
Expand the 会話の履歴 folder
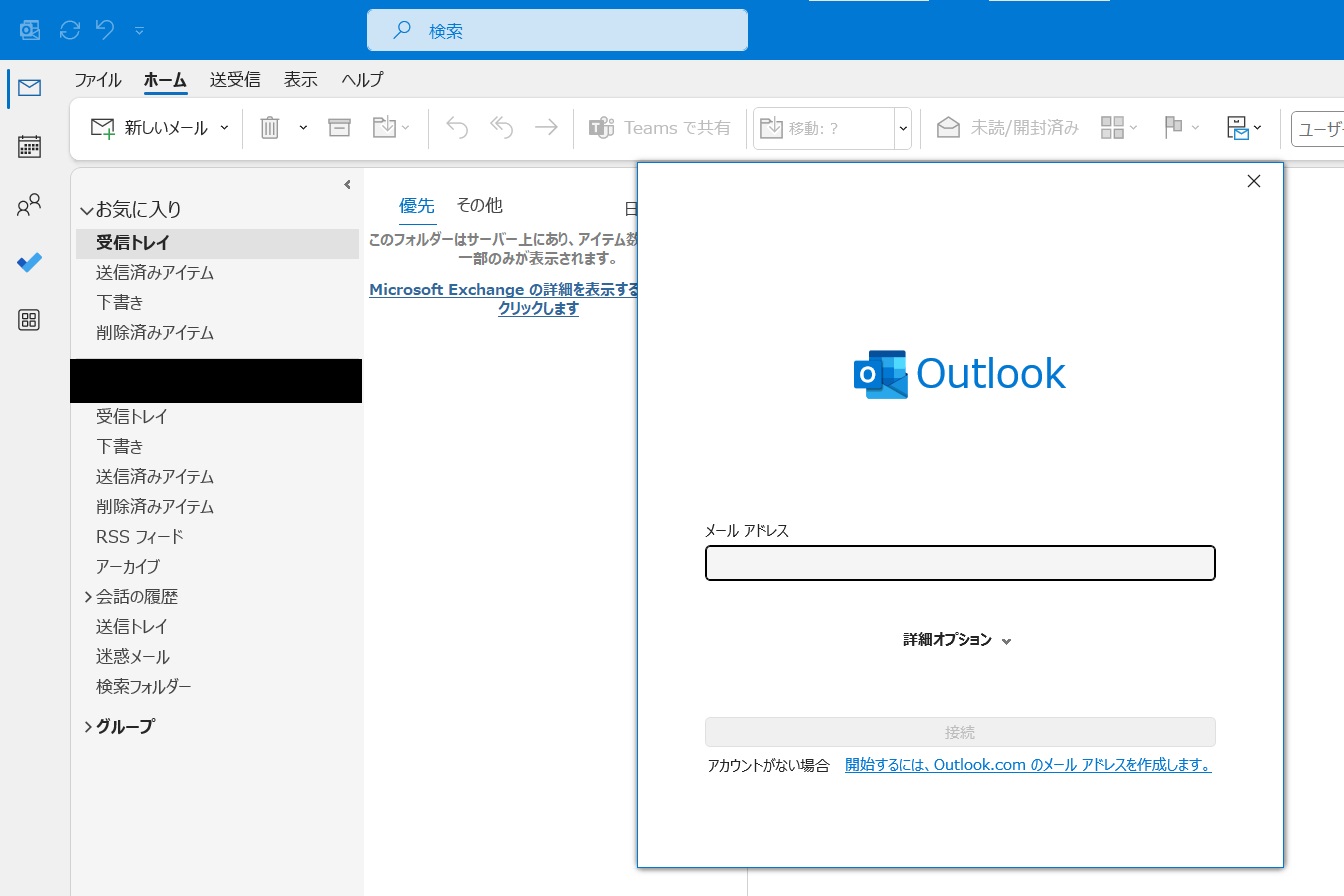point(88,597)
